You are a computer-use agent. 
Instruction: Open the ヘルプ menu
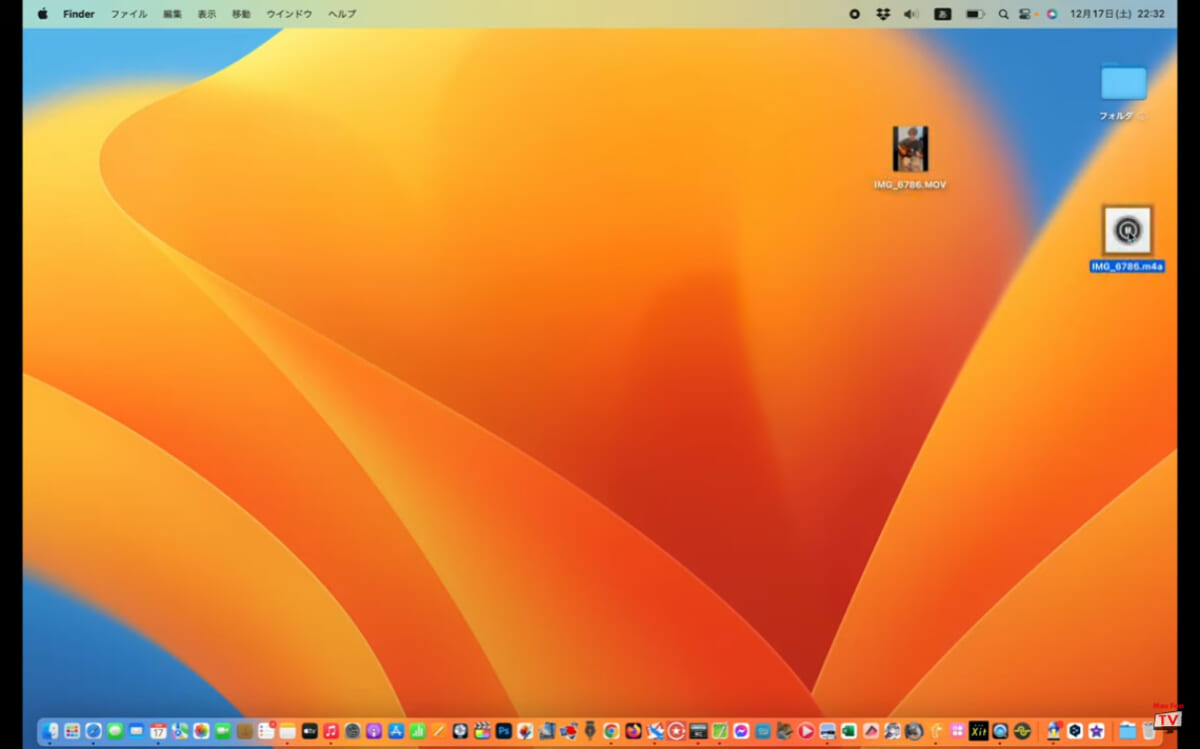[342, 14]
